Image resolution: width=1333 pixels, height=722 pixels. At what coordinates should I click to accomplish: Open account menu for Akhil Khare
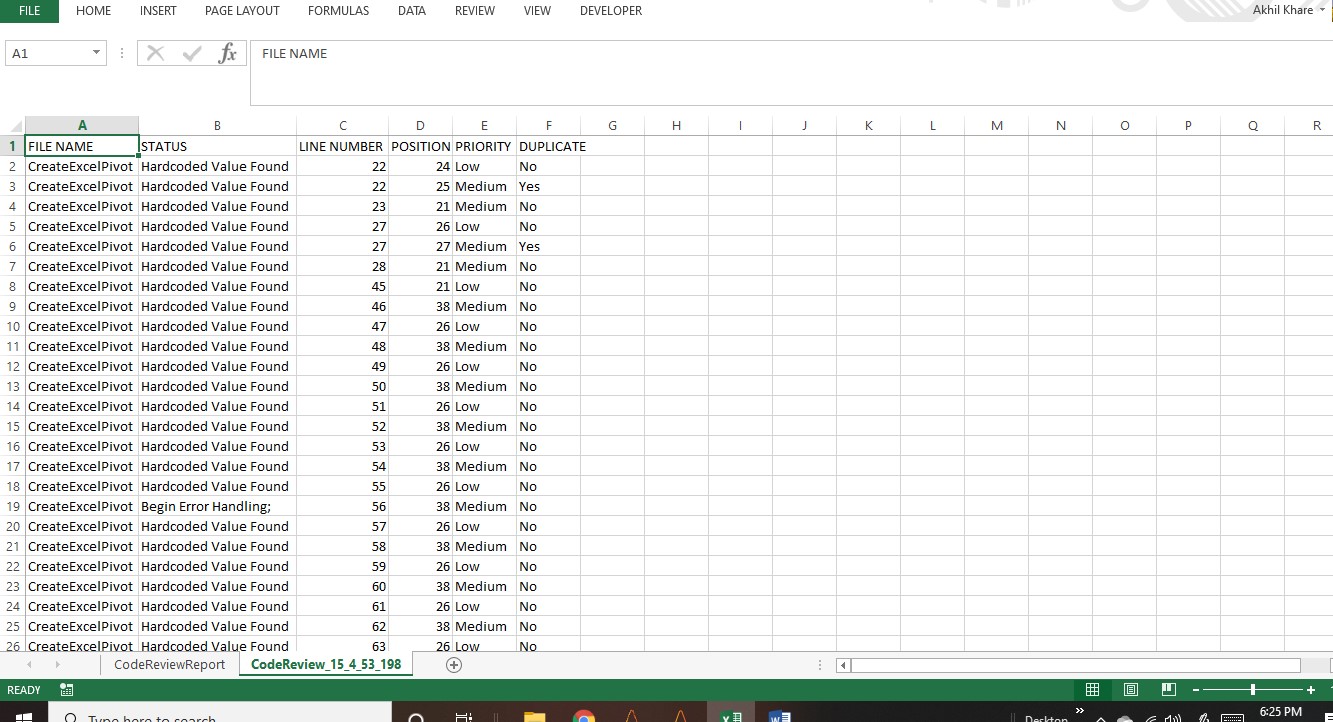pyautogui.click(x=1289, y=10)
